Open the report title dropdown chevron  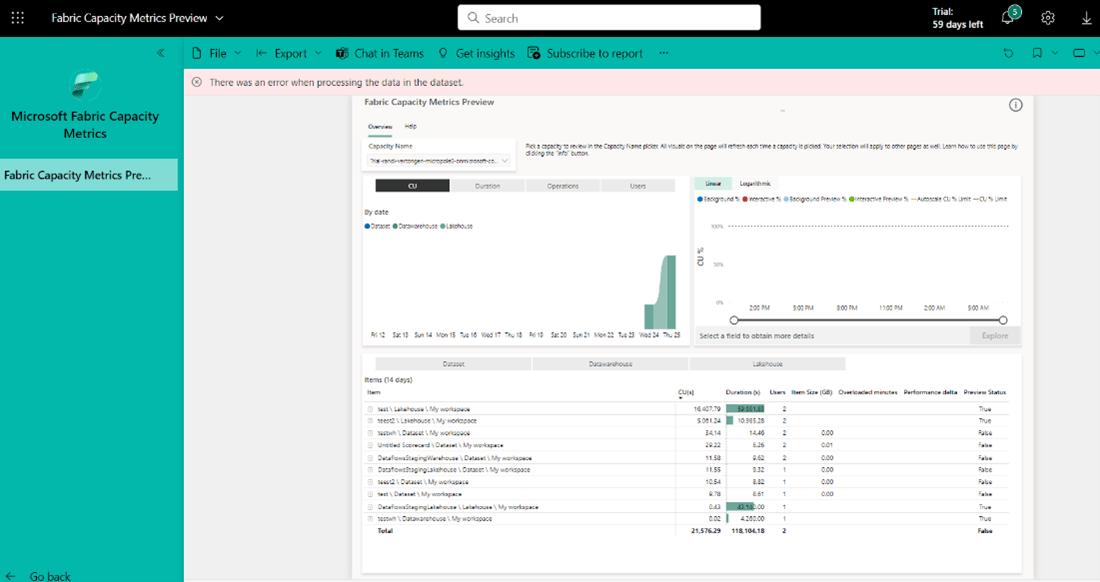point(220,18)
